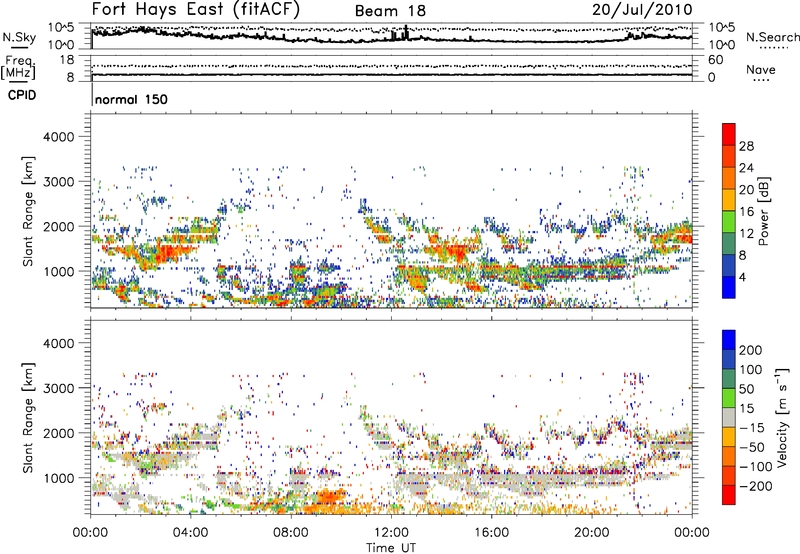Click the "4" label on Power colorbar
800x554 pixels.
[x=742, y=277]
